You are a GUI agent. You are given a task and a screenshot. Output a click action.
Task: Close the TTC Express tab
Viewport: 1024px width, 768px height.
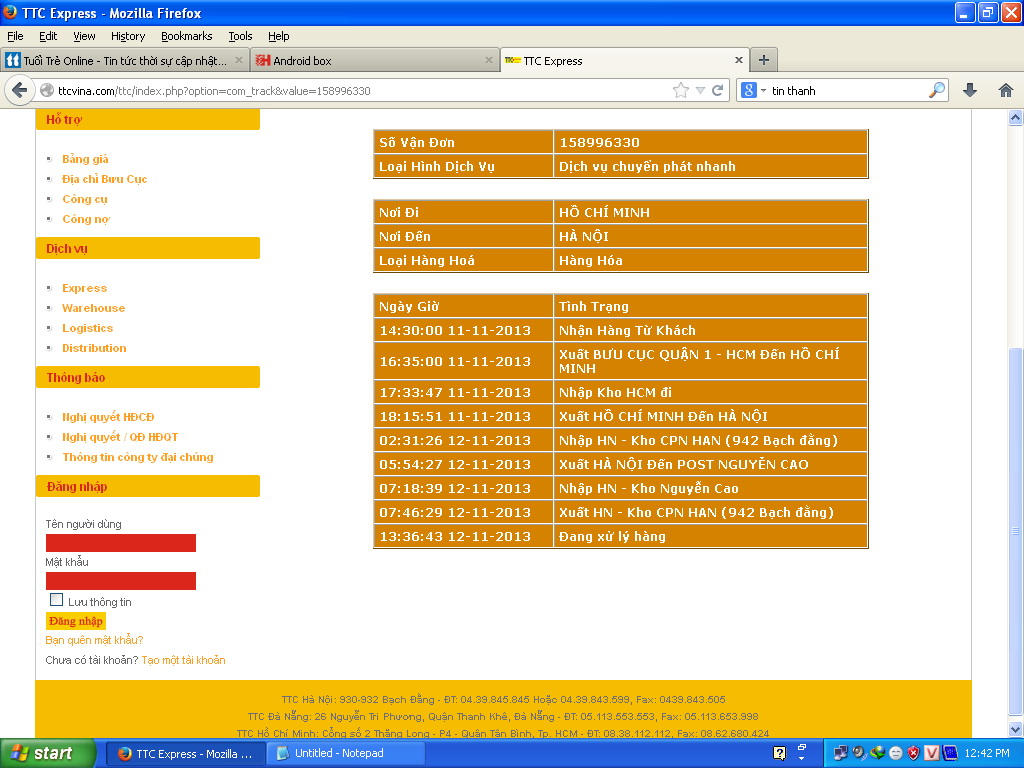(x=739, y=60)
